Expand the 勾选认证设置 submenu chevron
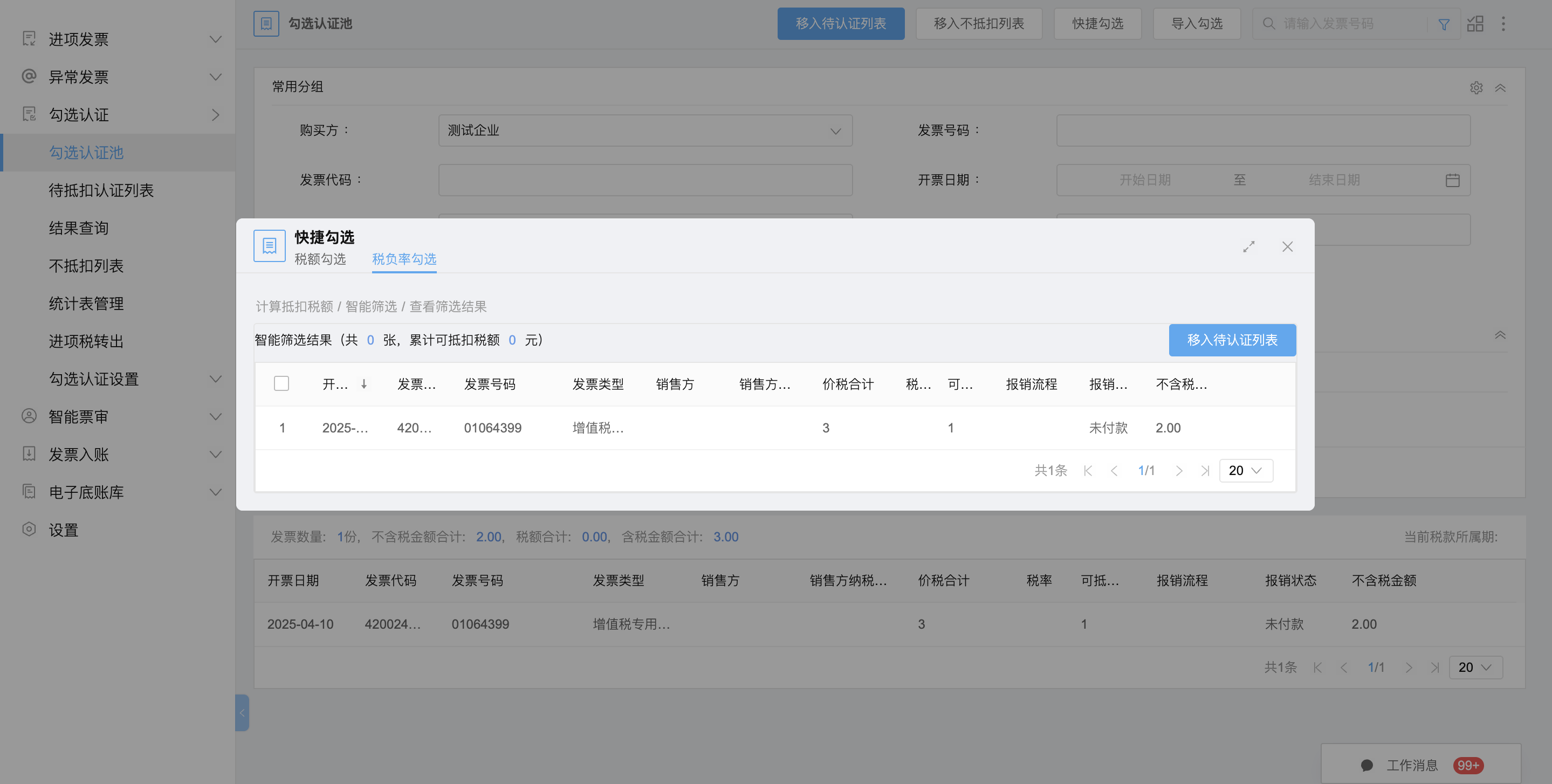The image size is (1552, 784). click(215, 379)
